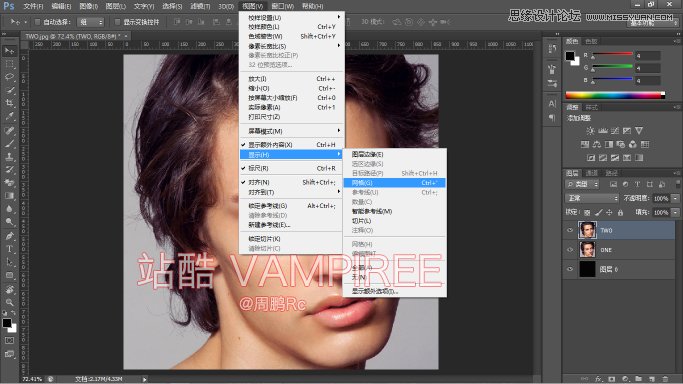Choose 智能参考线(M) in submenu
Image resolution: width=683 pixels, height=384 pixels.
(394, 211)
